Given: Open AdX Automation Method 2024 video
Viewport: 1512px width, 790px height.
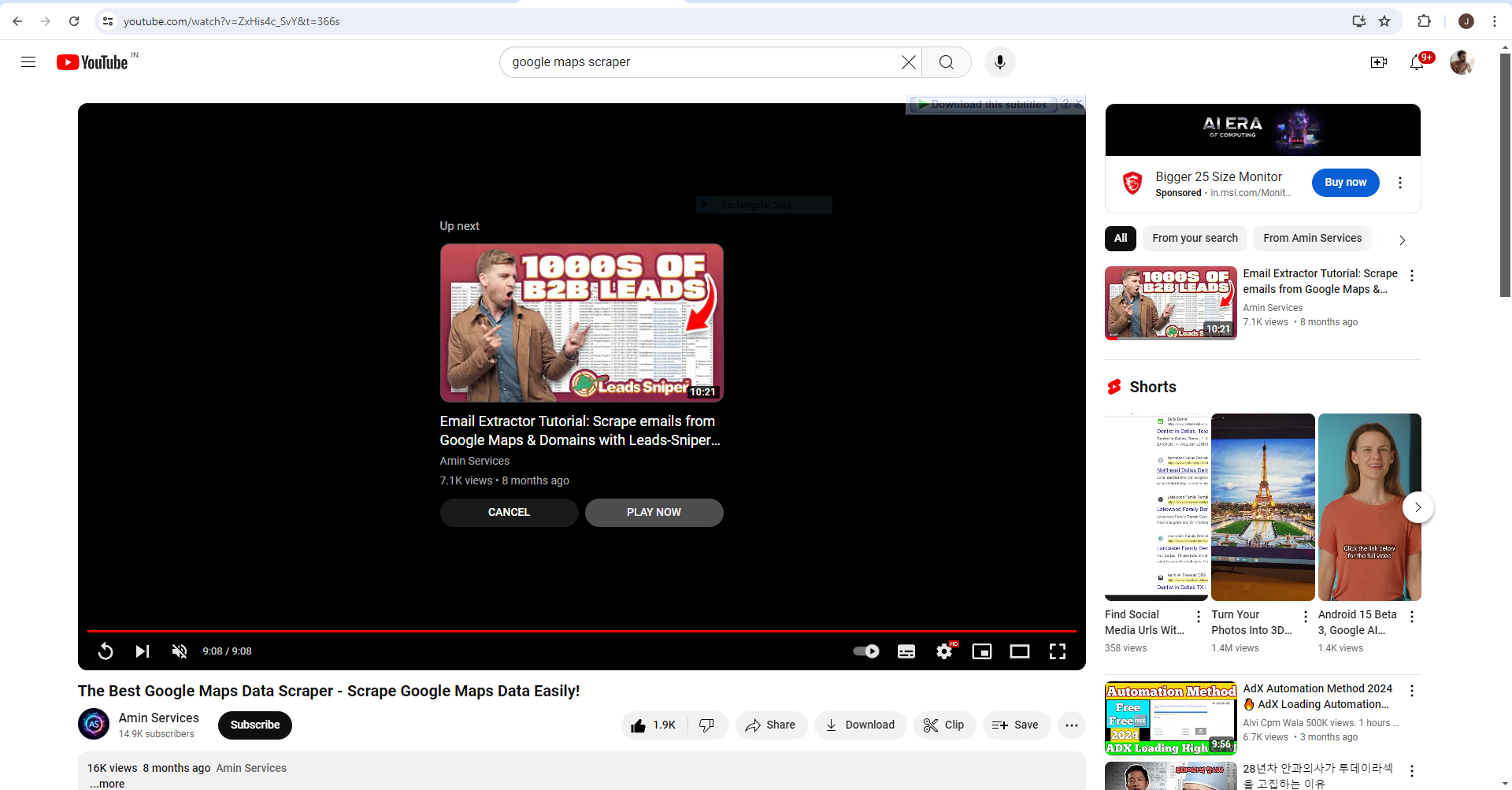Looking at the screenshot, I should [1171, 718].
